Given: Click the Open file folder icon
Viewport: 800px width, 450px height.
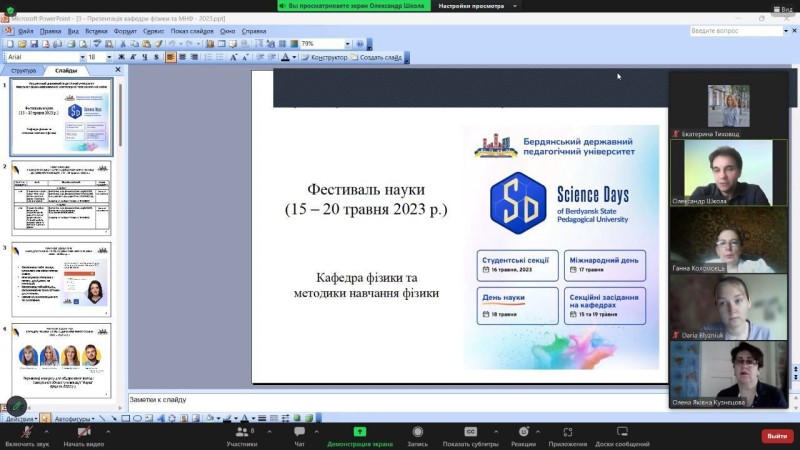Looking at the screenshot, I should pos(22,44).
